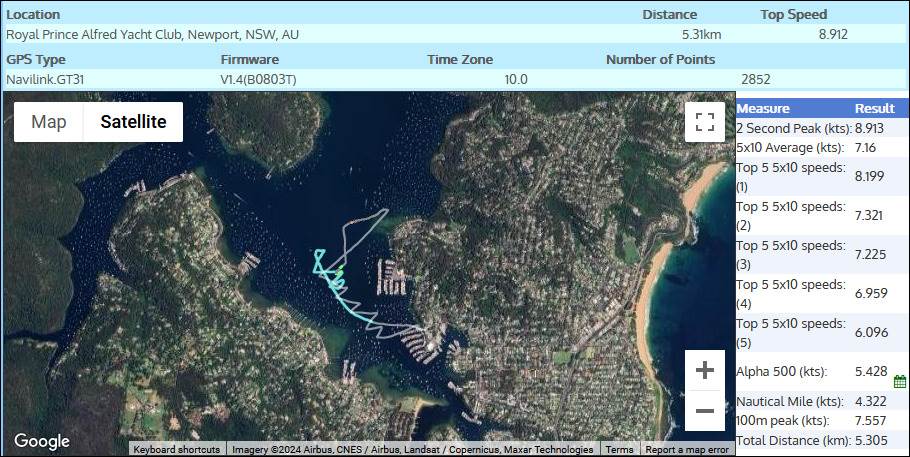Select the Satellite view tab
This screenshot has width=910, height=457.
(x=133, y=122)
